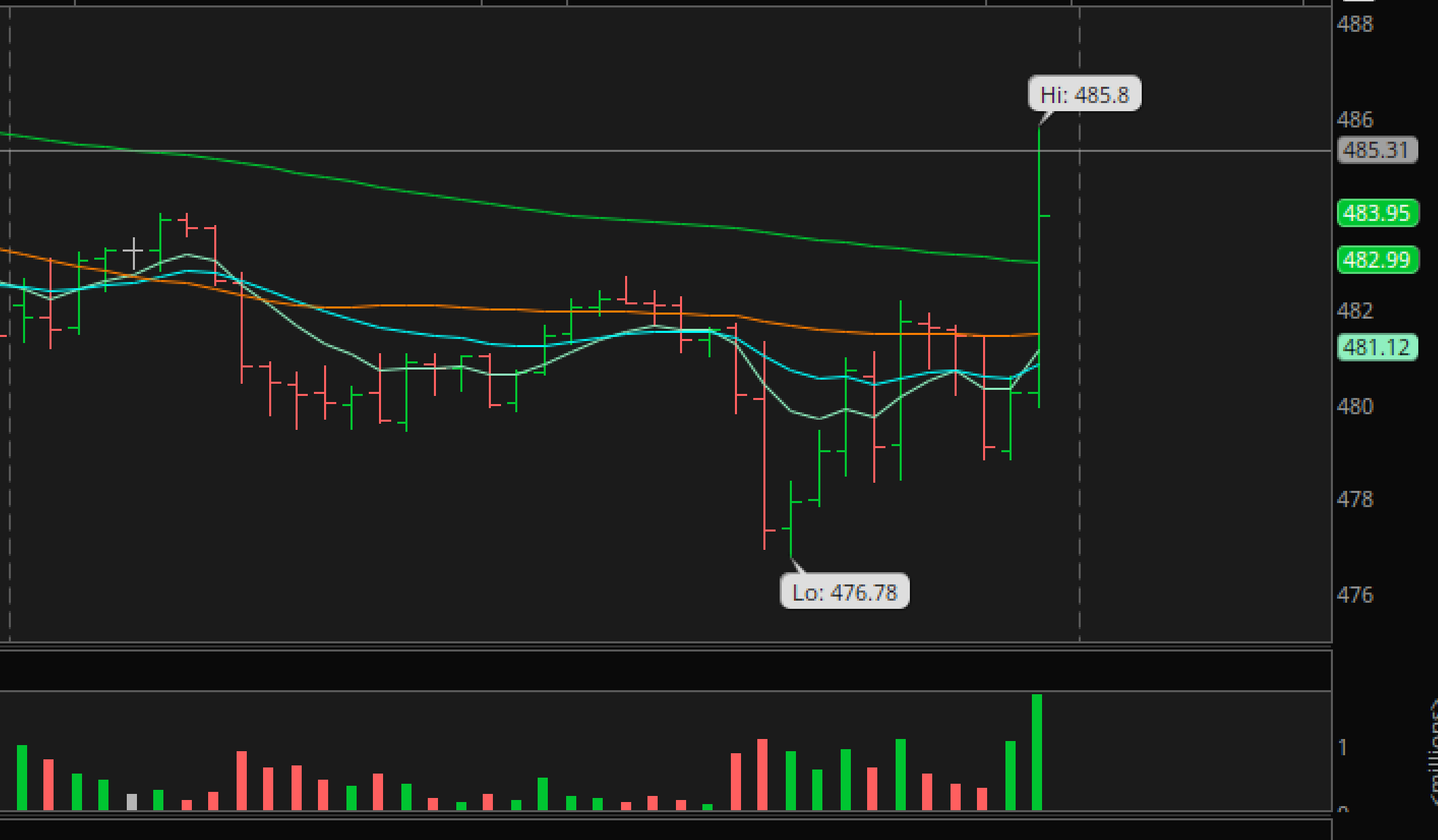Click the 486 price axis label
Screen dimensions: 1438x840
pyautogui.click(x=1355, y=120)
